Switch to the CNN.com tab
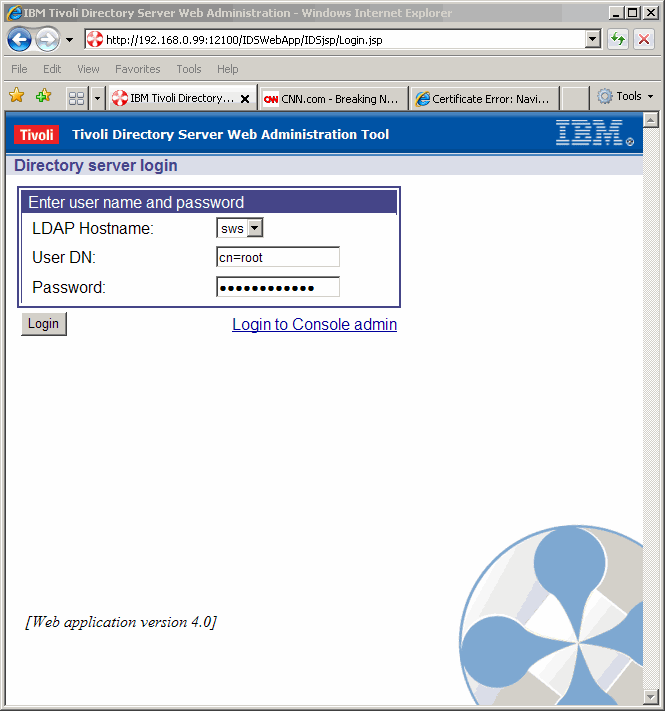 click(333, 99)
